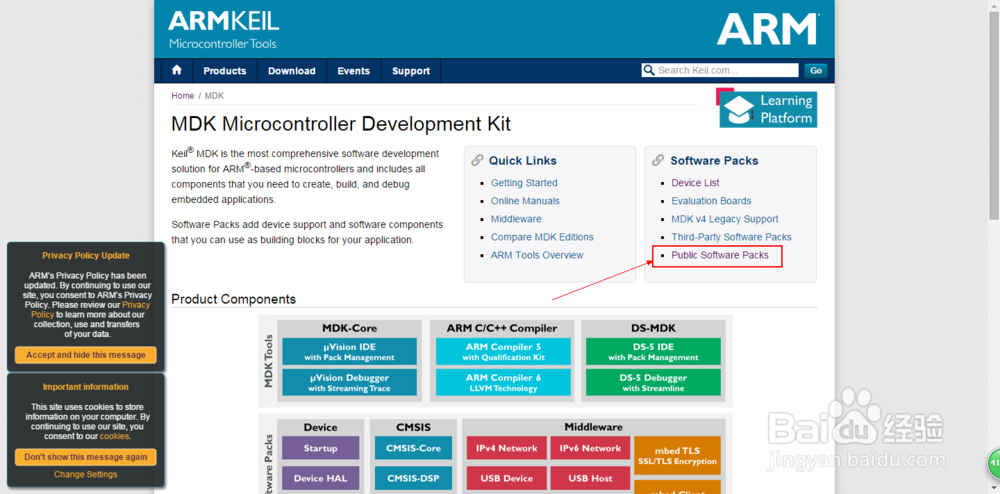Open the Products menu
The image size is (1000, 494).
[x=224, y=71]
